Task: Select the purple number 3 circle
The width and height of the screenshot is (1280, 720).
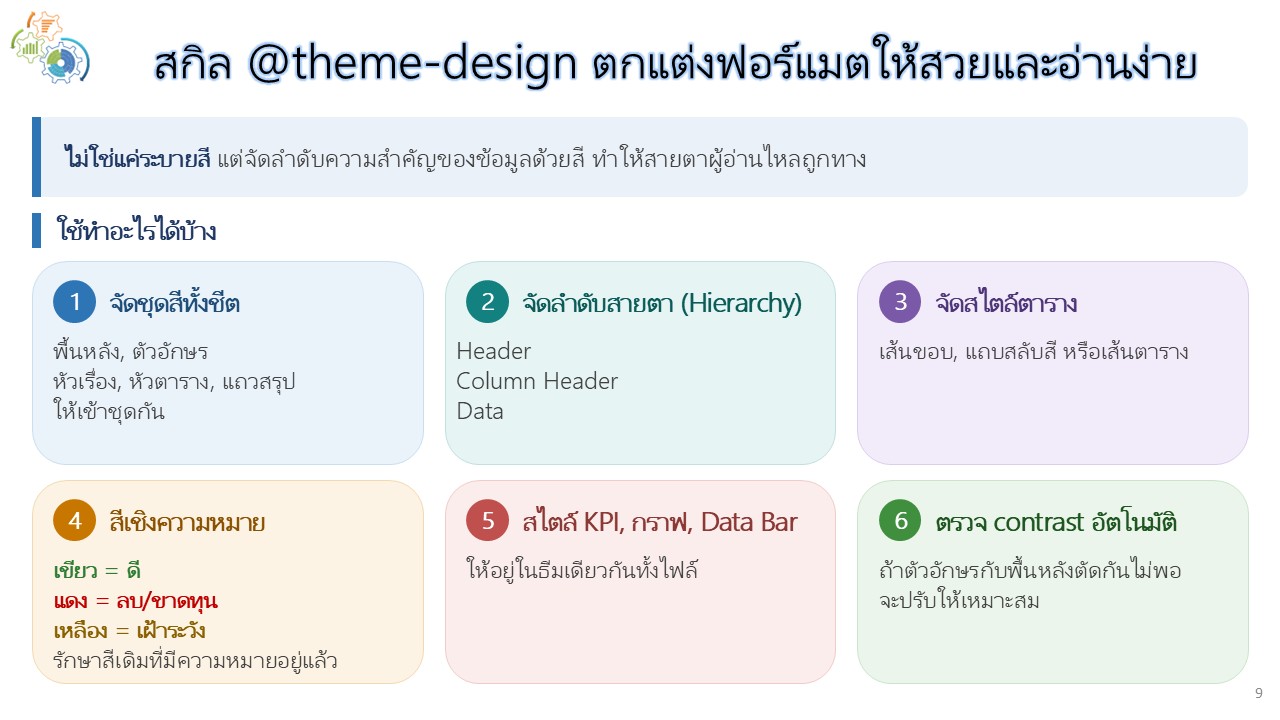Action: pos(900,302)
